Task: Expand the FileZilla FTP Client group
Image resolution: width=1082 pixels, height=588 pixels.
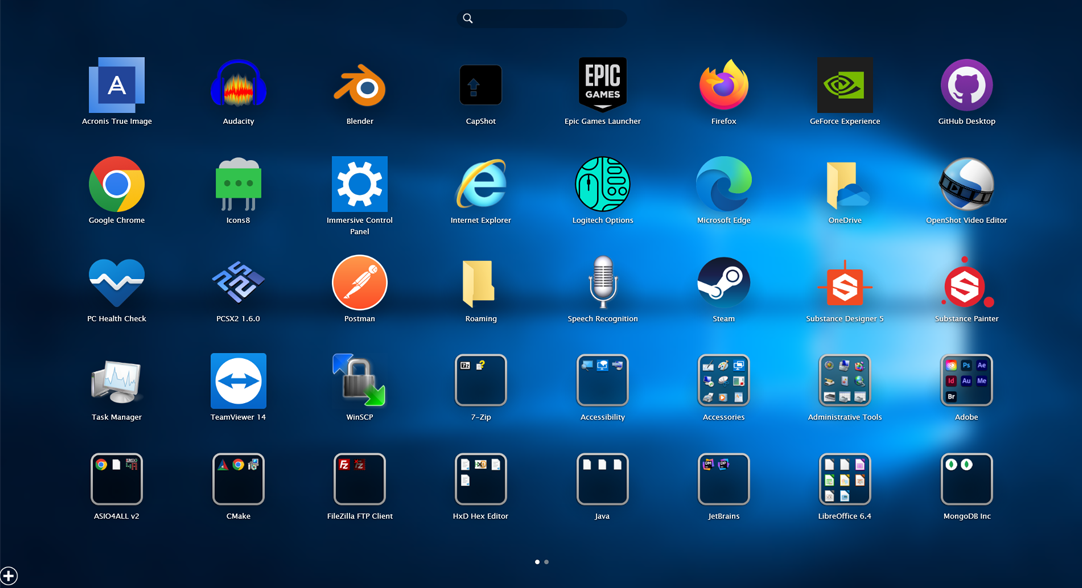Action: point(360,479)
